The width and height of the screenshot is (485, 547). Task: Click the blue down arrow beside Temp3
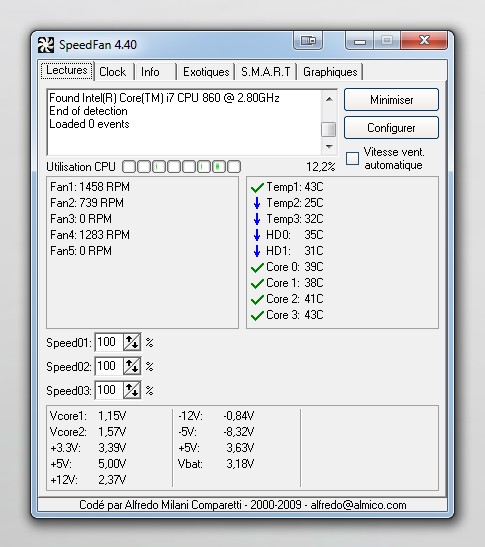[257, 219]
